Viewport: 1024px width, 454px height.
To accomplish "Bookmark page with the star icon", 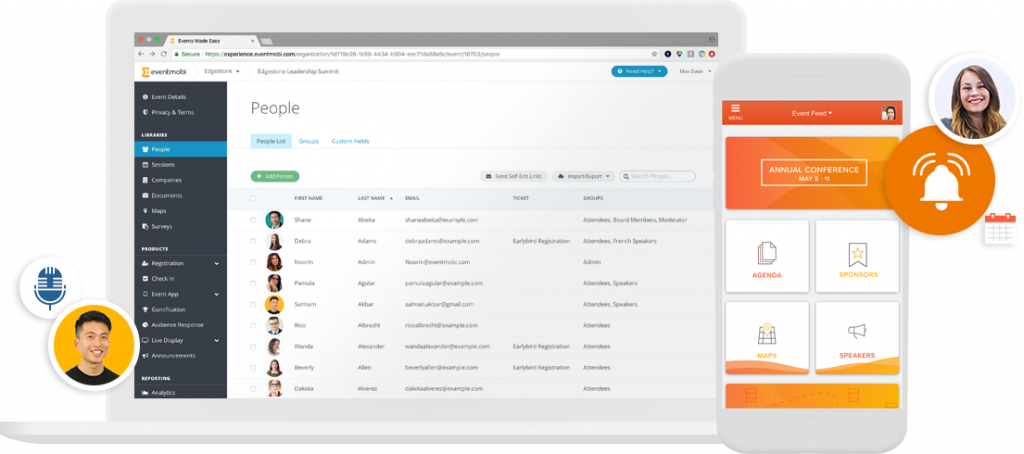I will pyautogui.click(x=654, y=53).
